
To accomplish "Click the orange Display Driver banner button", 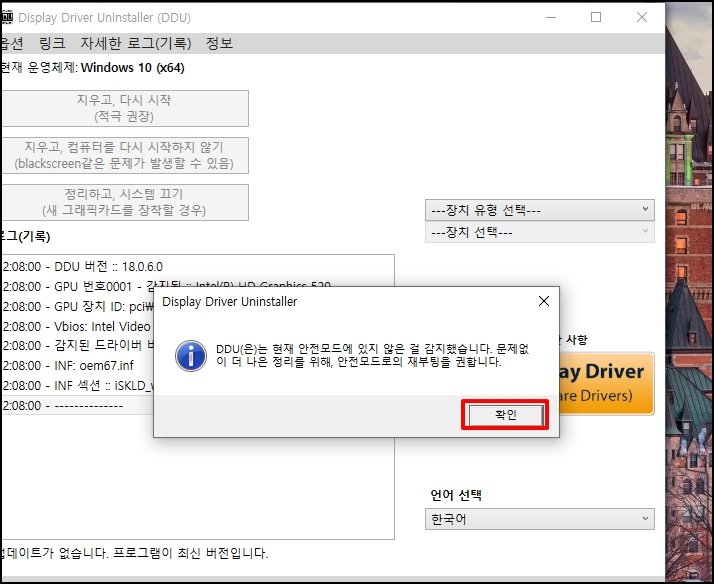I will [x=607, y=383].
